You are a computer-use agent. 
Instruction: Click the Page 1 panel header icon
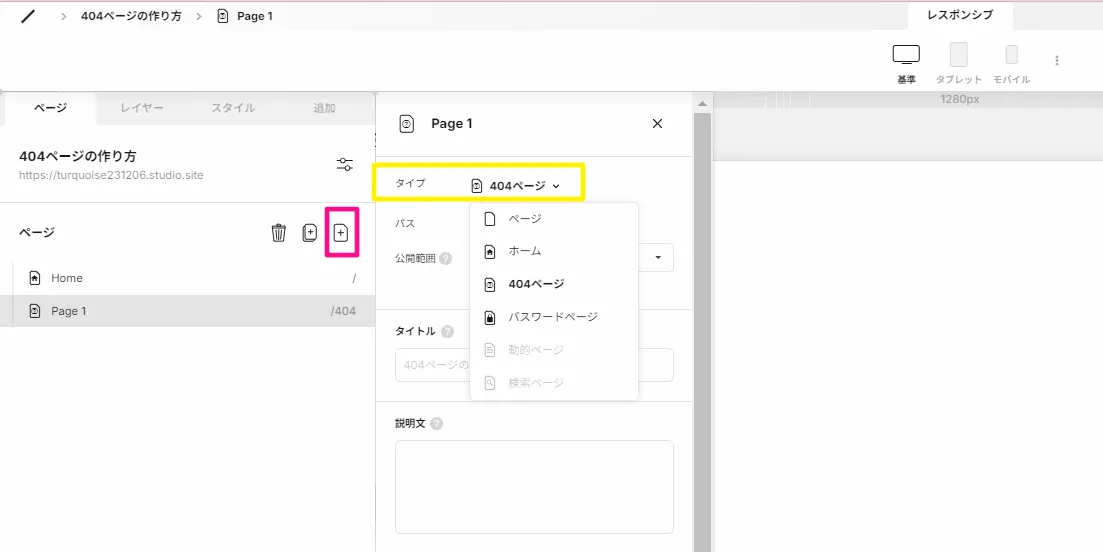(407, 124)
